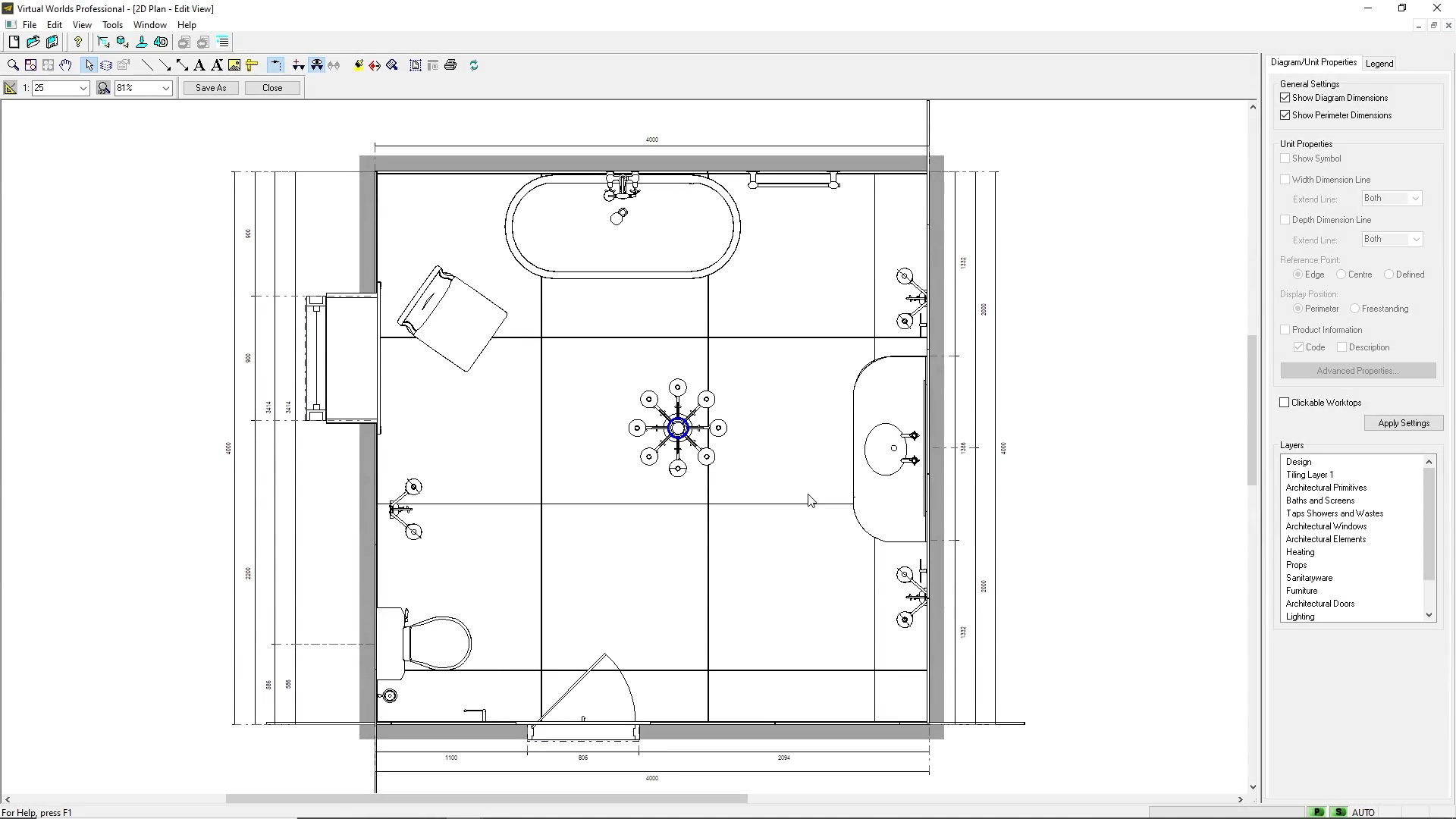This screenshot has width=1456, height=819.
Task: Select the Centre reference point radio button
Action: click(x=1341, y=275)
